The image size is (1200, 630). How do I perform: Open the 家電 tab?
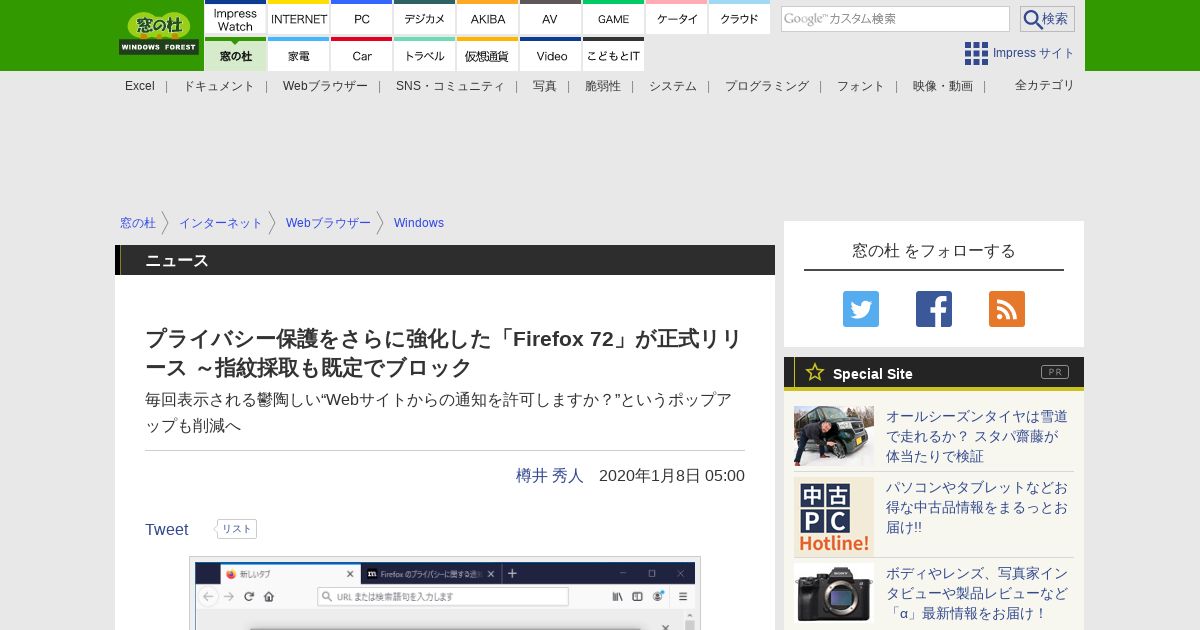click(x=299, y=55)
